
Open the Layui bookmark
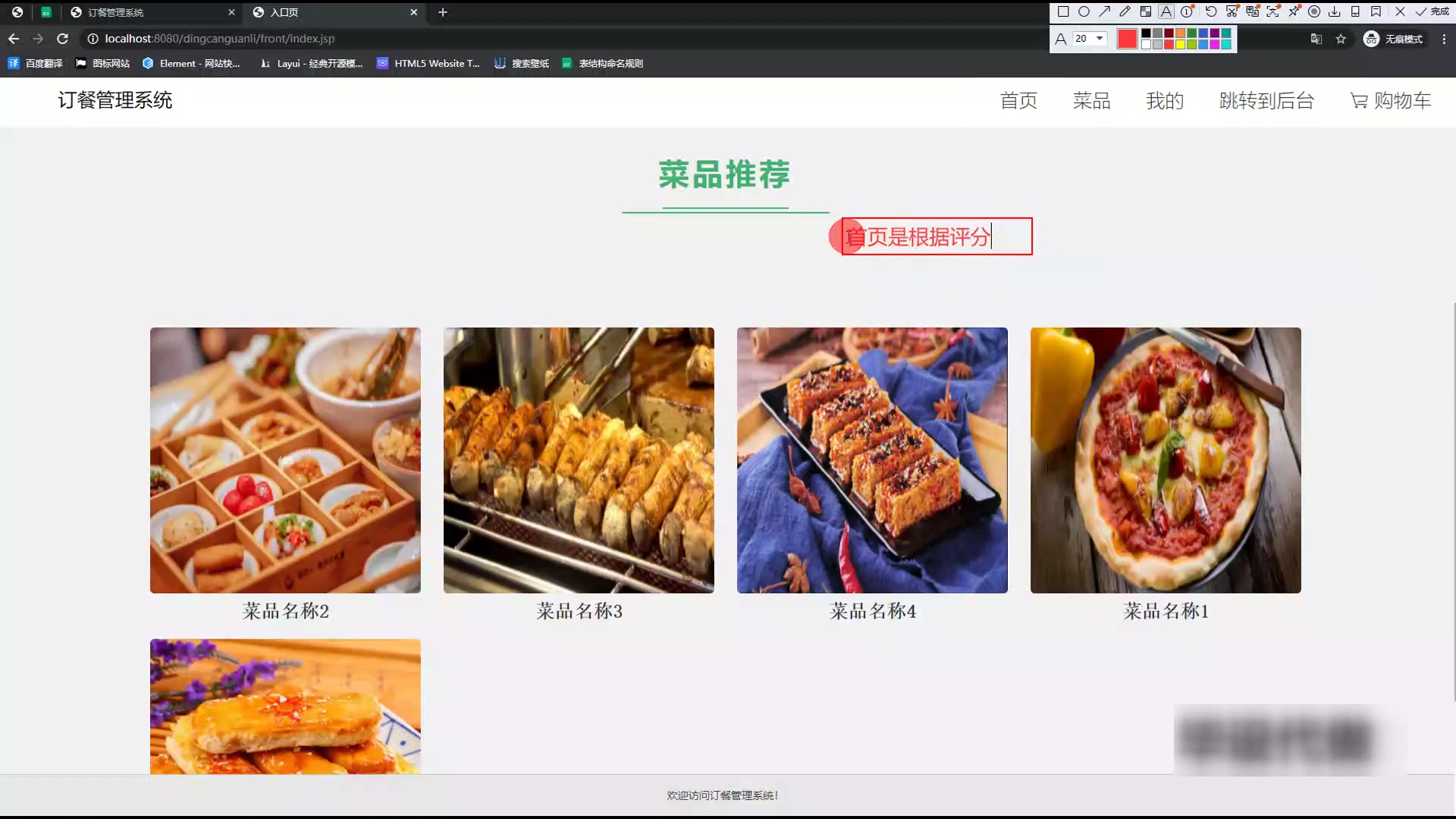tap(311, 64)
